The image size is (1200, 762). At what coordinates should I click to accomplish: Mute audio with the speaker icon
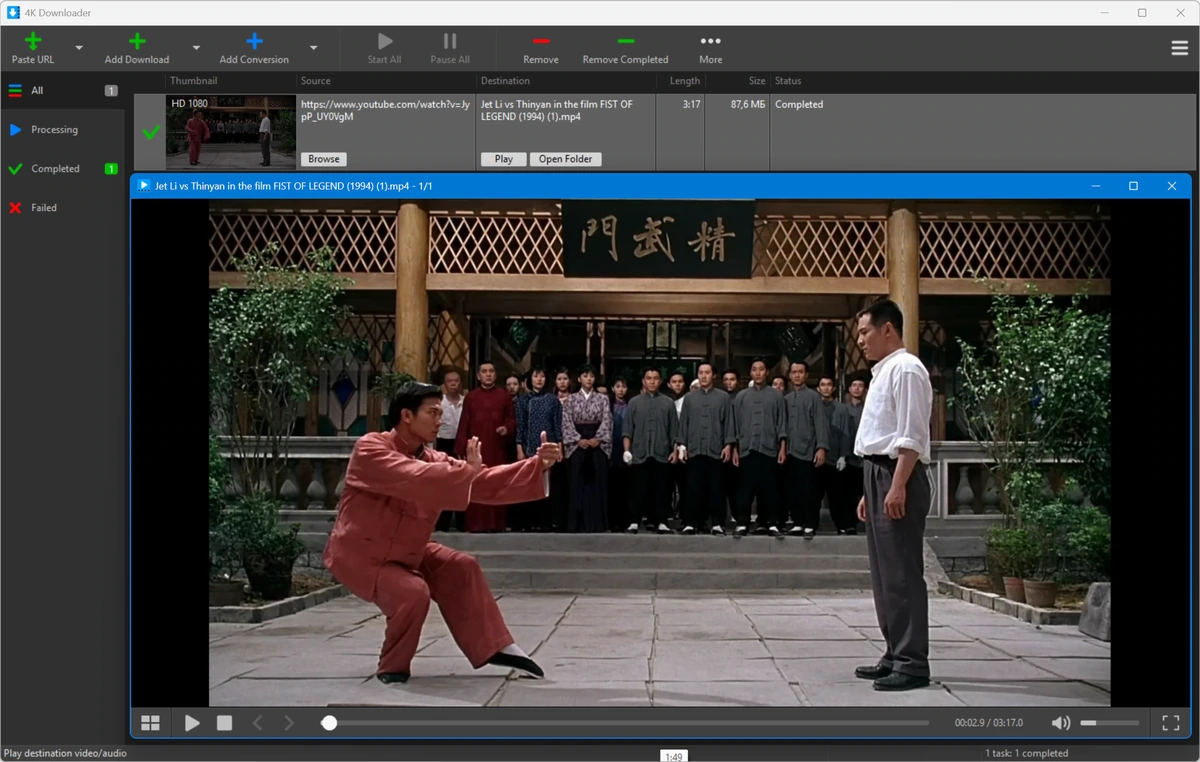click(x=1061, y=723)
